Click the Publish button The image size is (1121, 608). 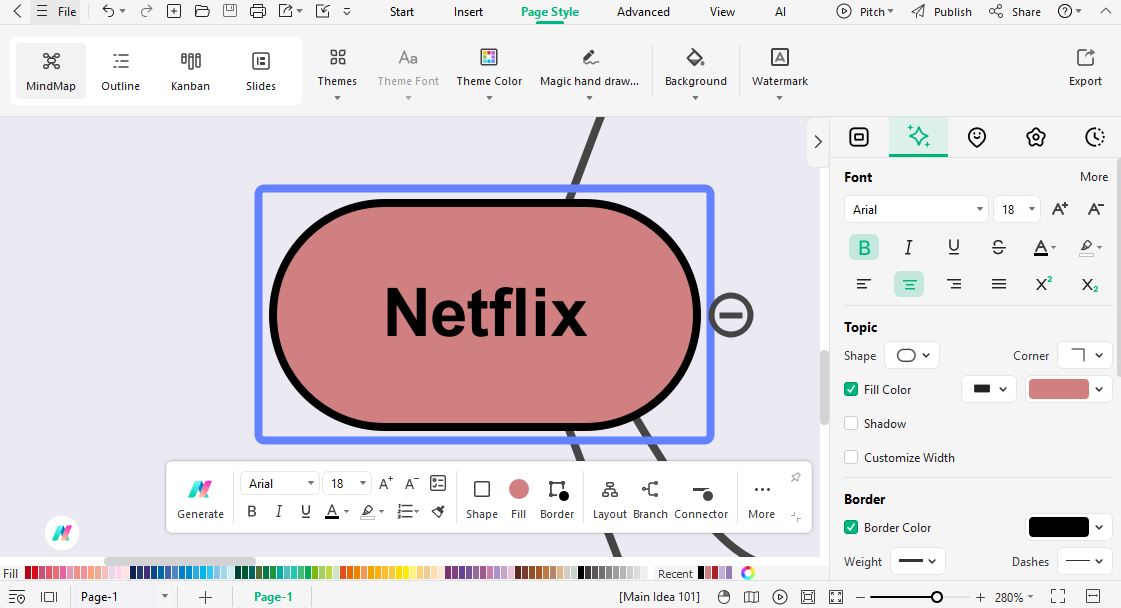[x=942, y=11]
